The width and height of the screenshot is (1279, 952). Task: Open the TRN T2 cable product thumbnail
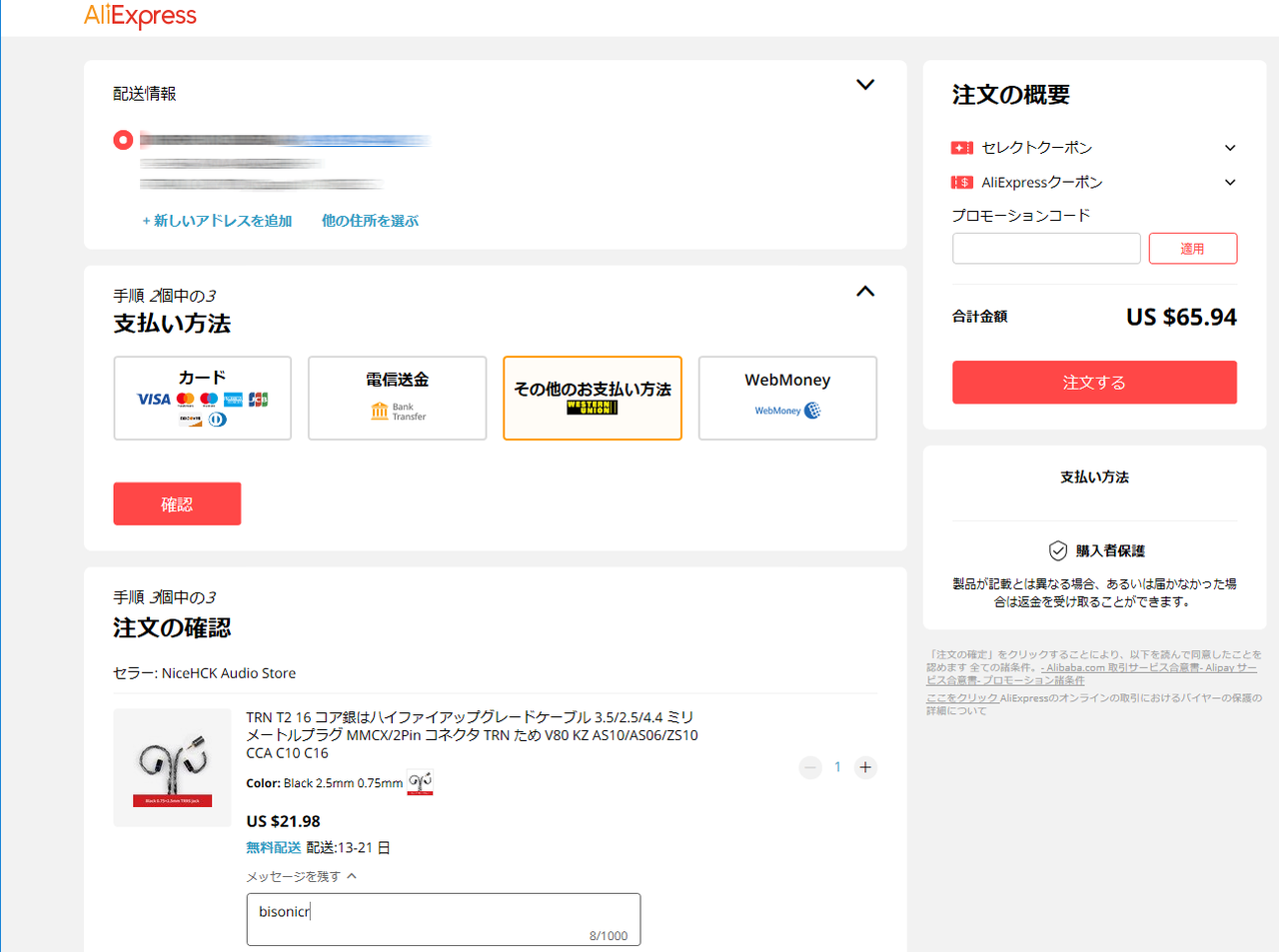(172, 767)
